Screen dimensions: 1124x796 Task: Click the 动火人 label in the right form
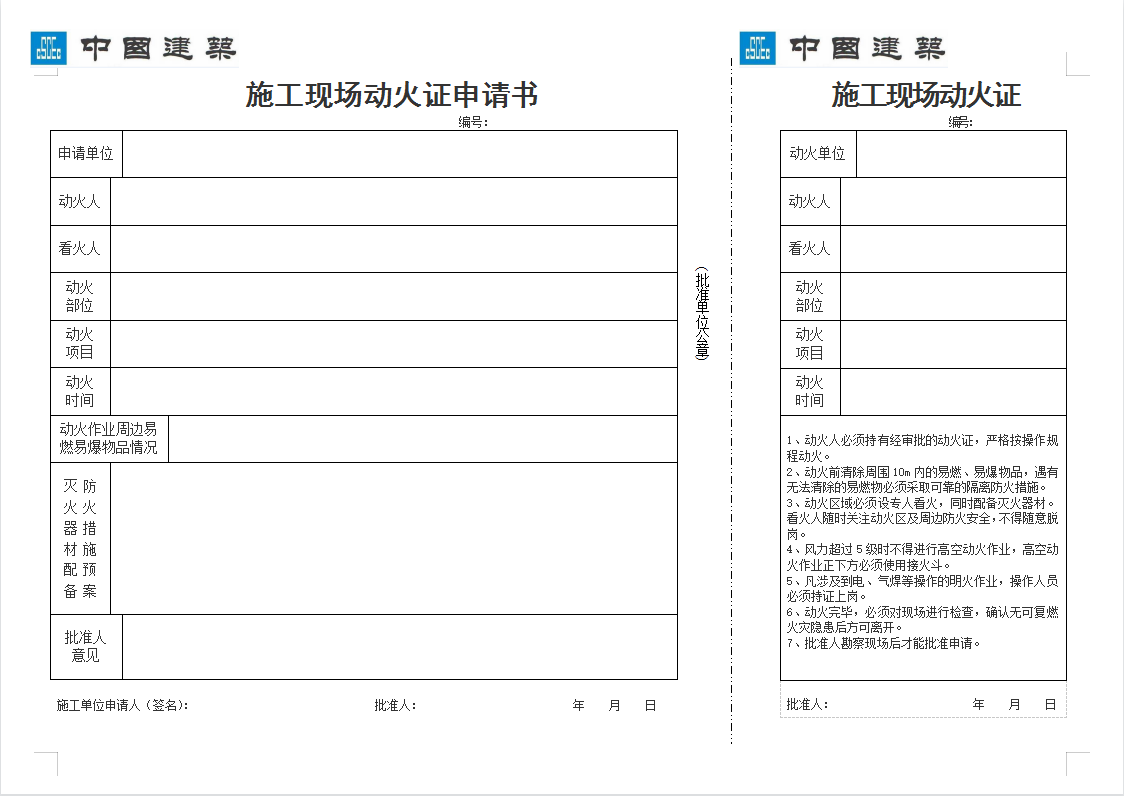(x=810, y=202)
